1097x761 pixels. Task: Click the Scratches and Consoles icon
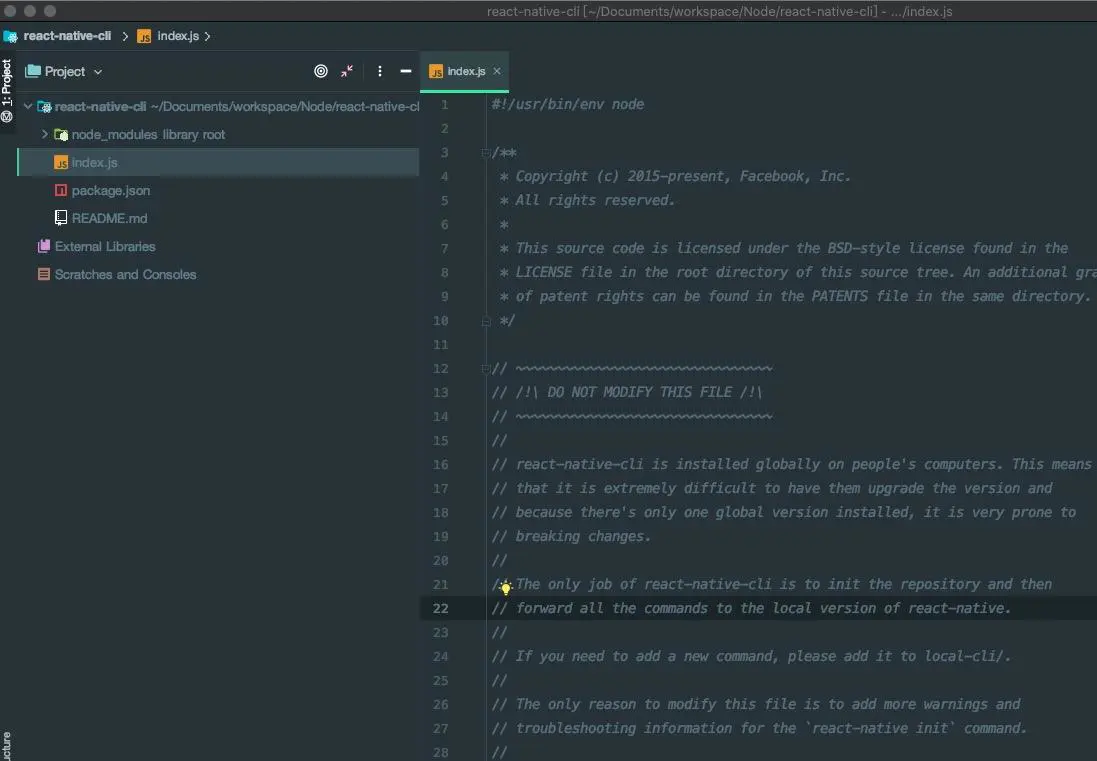pos(44,274)
